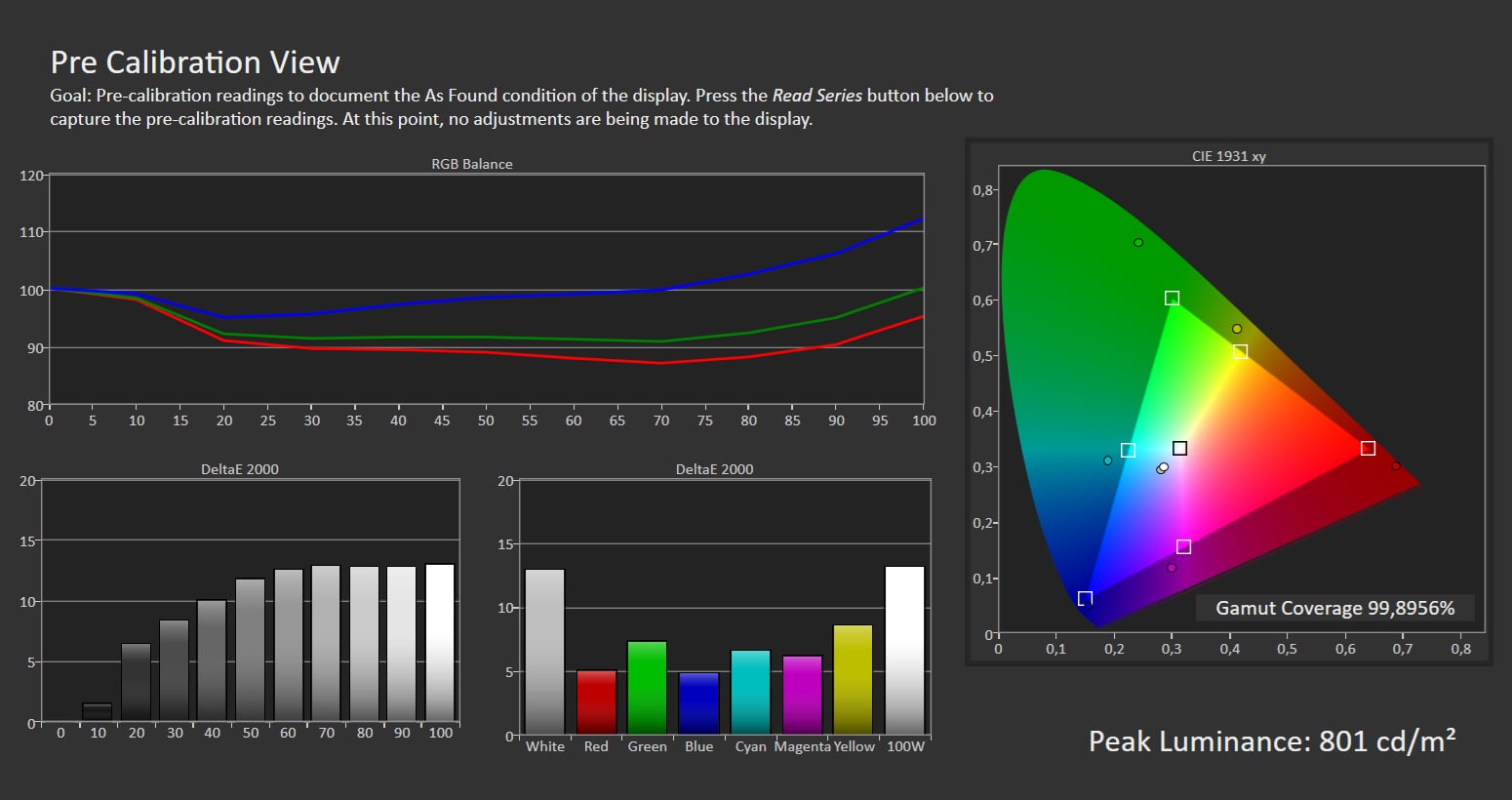Image resolution: width=1512 pixels, height=800 pixels.
Task: Select the measured green point circle in CIE chart
Action: click(x=1138, y=243)
